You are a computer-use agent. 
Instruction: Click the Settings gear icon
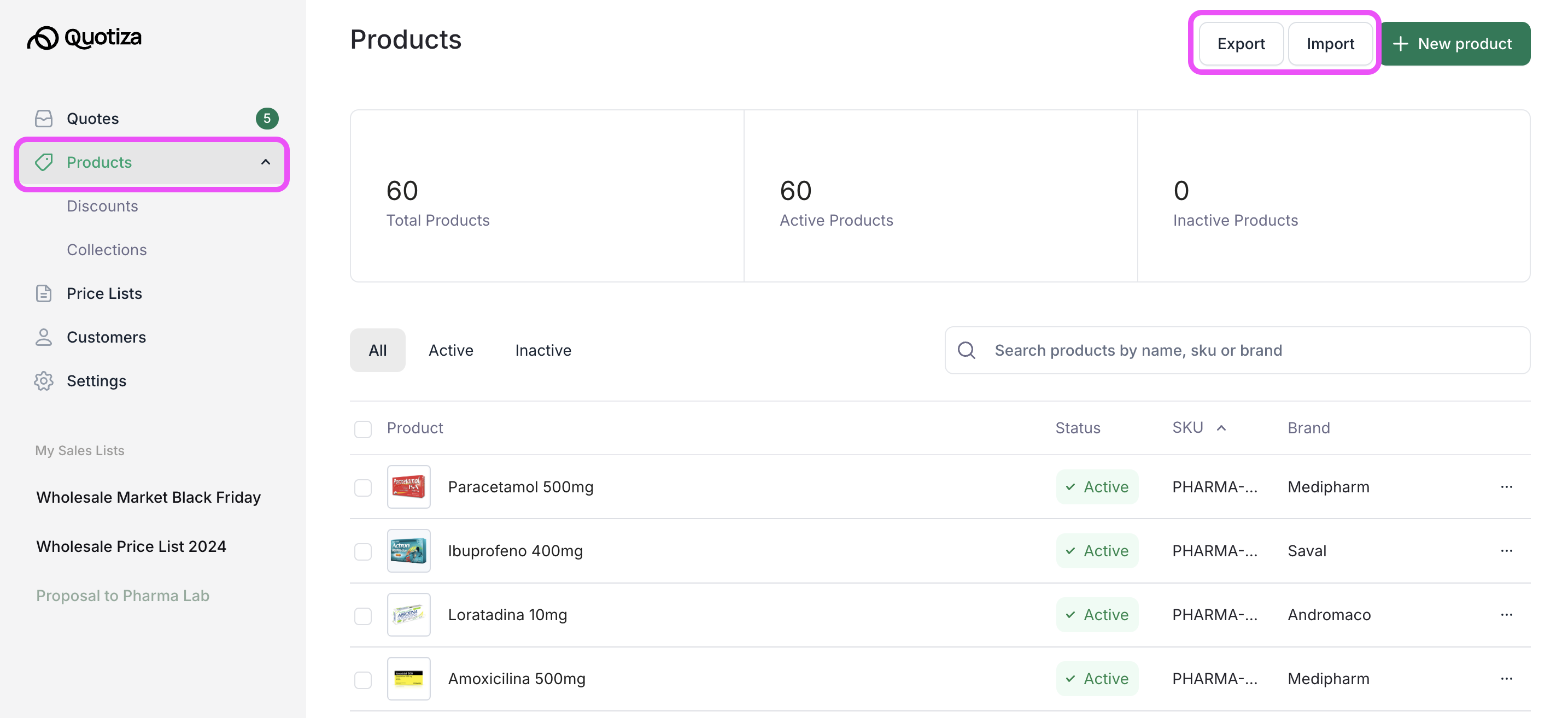(x=44, y=381)
